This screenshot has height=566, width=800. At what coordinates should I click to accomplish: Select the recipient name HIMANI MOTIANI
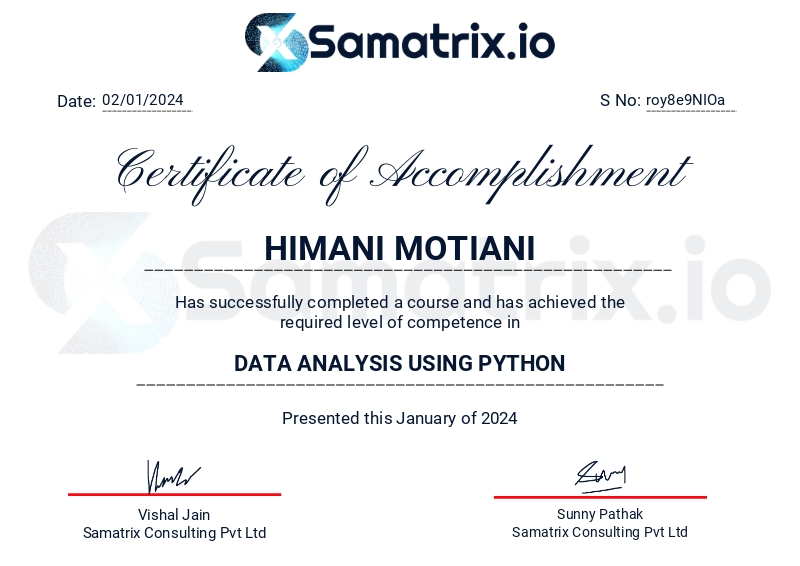(x=400, y=248)
